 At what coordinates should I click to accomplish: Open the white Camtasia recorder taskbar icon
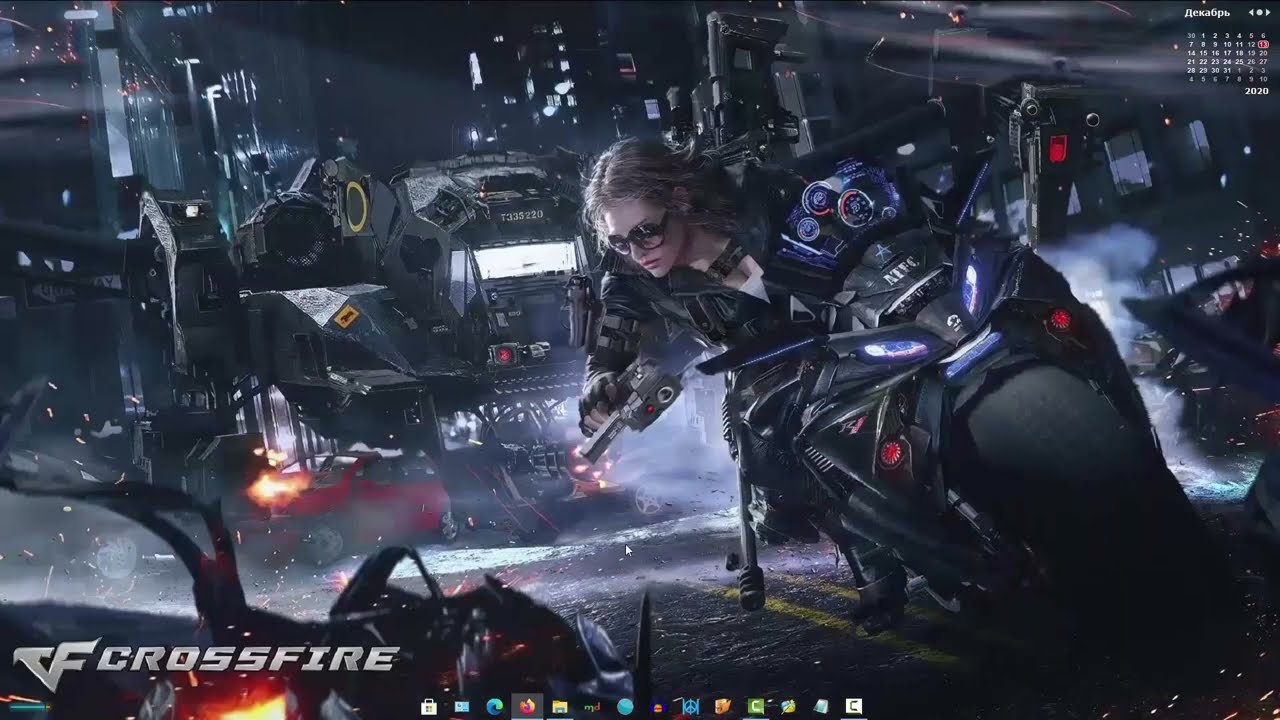coord(854,706)
